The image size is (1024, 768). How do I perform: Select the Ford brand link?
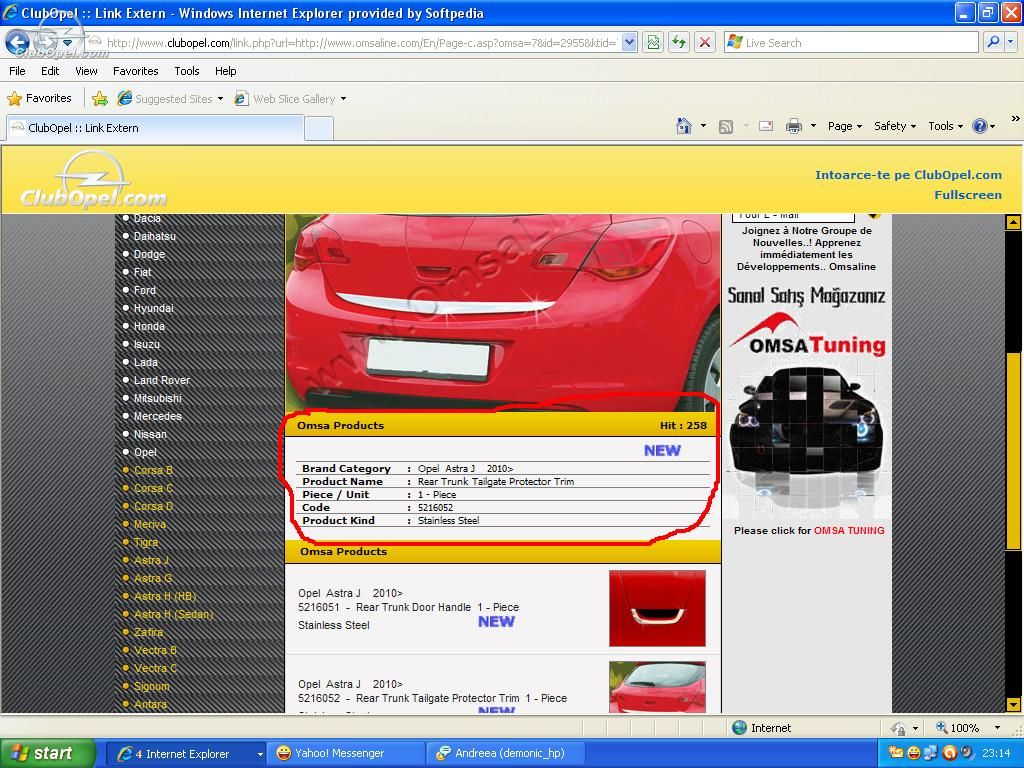point(144,290)
